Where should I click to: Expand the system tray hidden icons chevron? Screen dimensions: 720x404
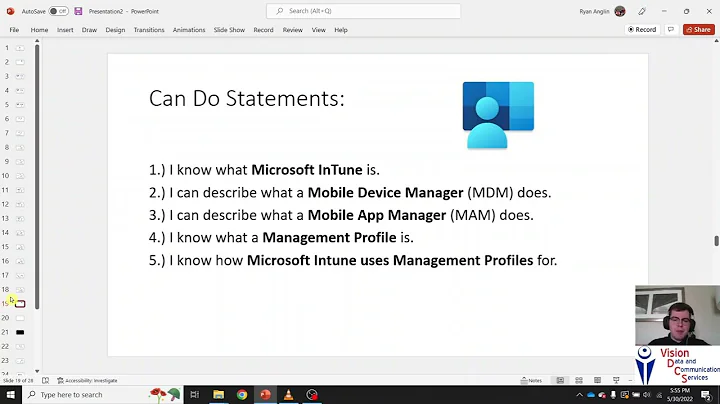[x=579, y=395]
